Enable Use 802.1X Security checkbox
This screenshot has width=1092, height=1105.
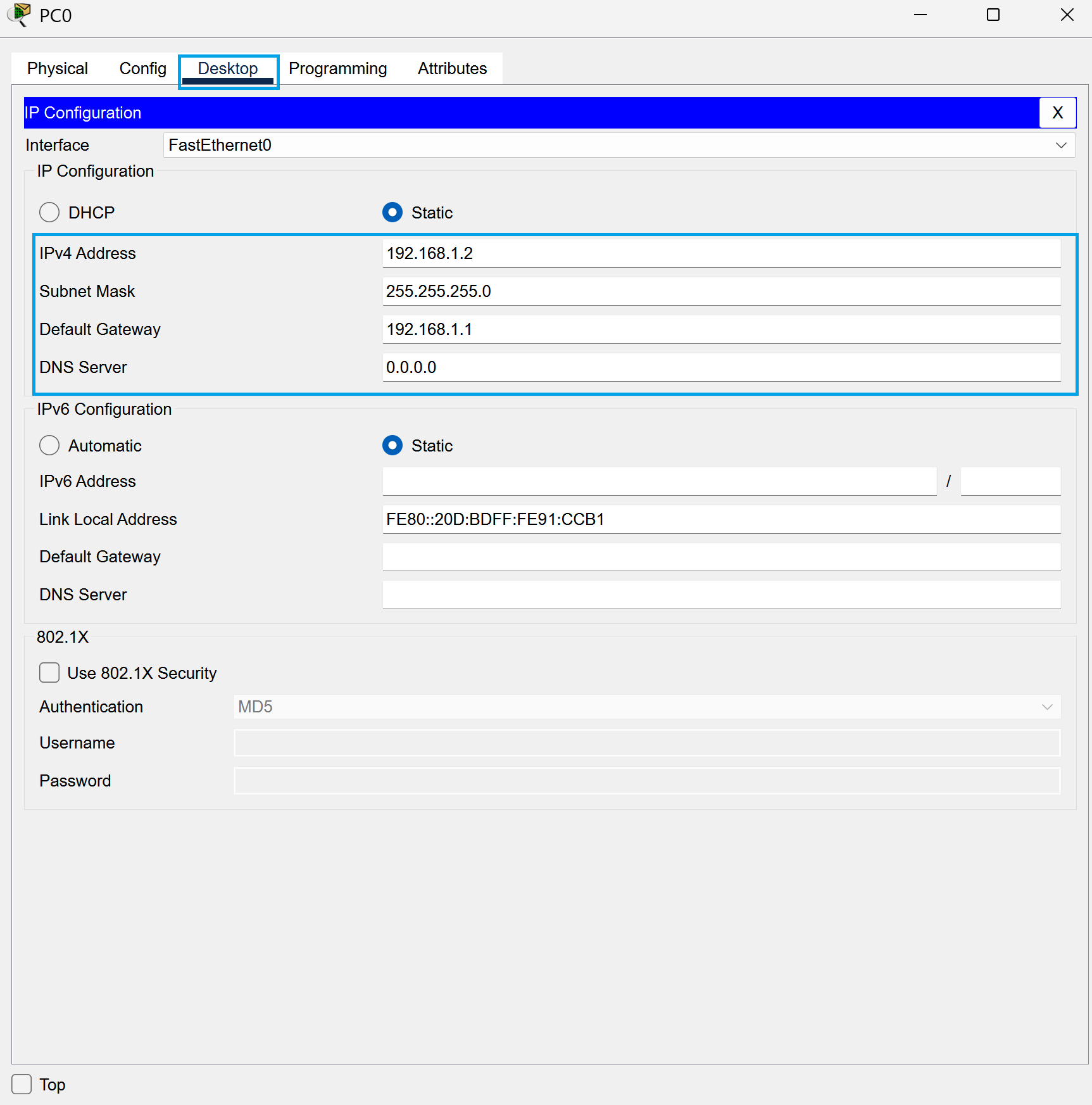click(49, 672)
